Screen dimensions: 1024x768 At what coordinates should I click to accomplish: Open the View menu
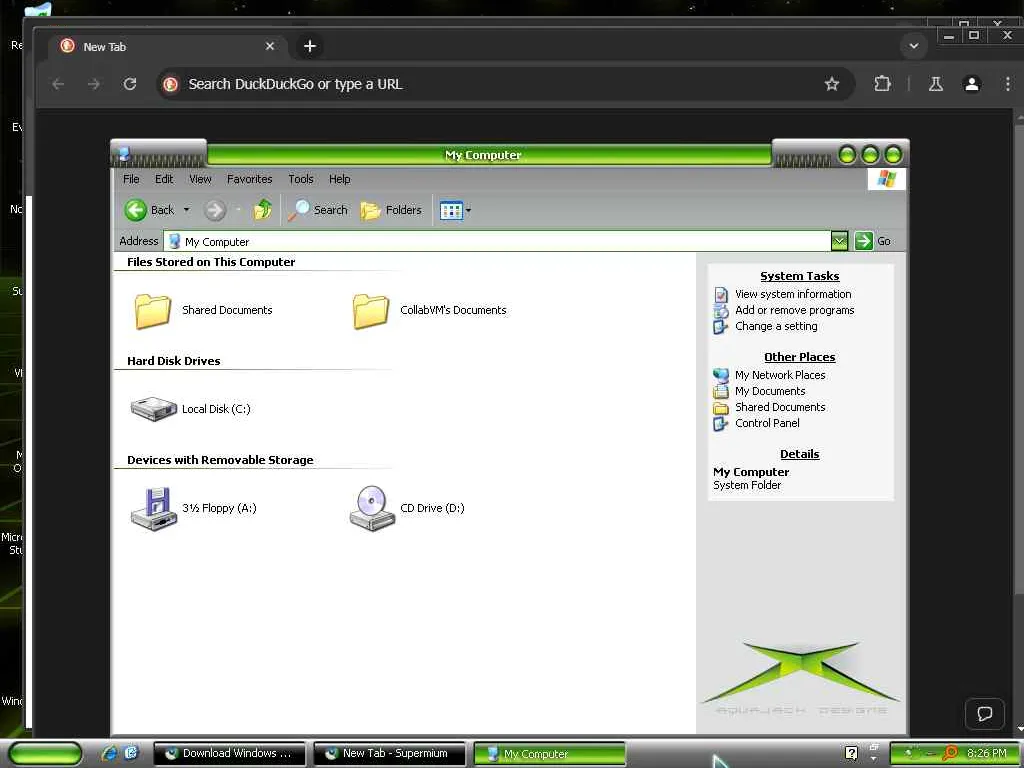[x=200, y=179]
